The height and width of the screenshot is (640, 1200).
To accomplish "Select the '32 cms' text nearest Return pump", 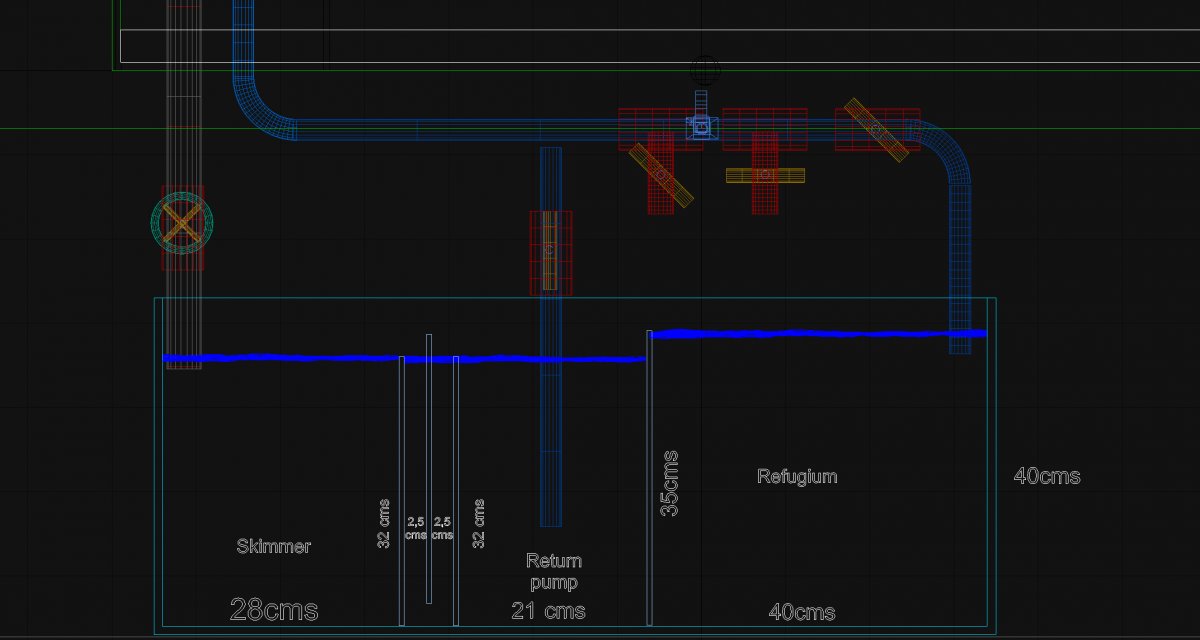I will pos(479,523).
